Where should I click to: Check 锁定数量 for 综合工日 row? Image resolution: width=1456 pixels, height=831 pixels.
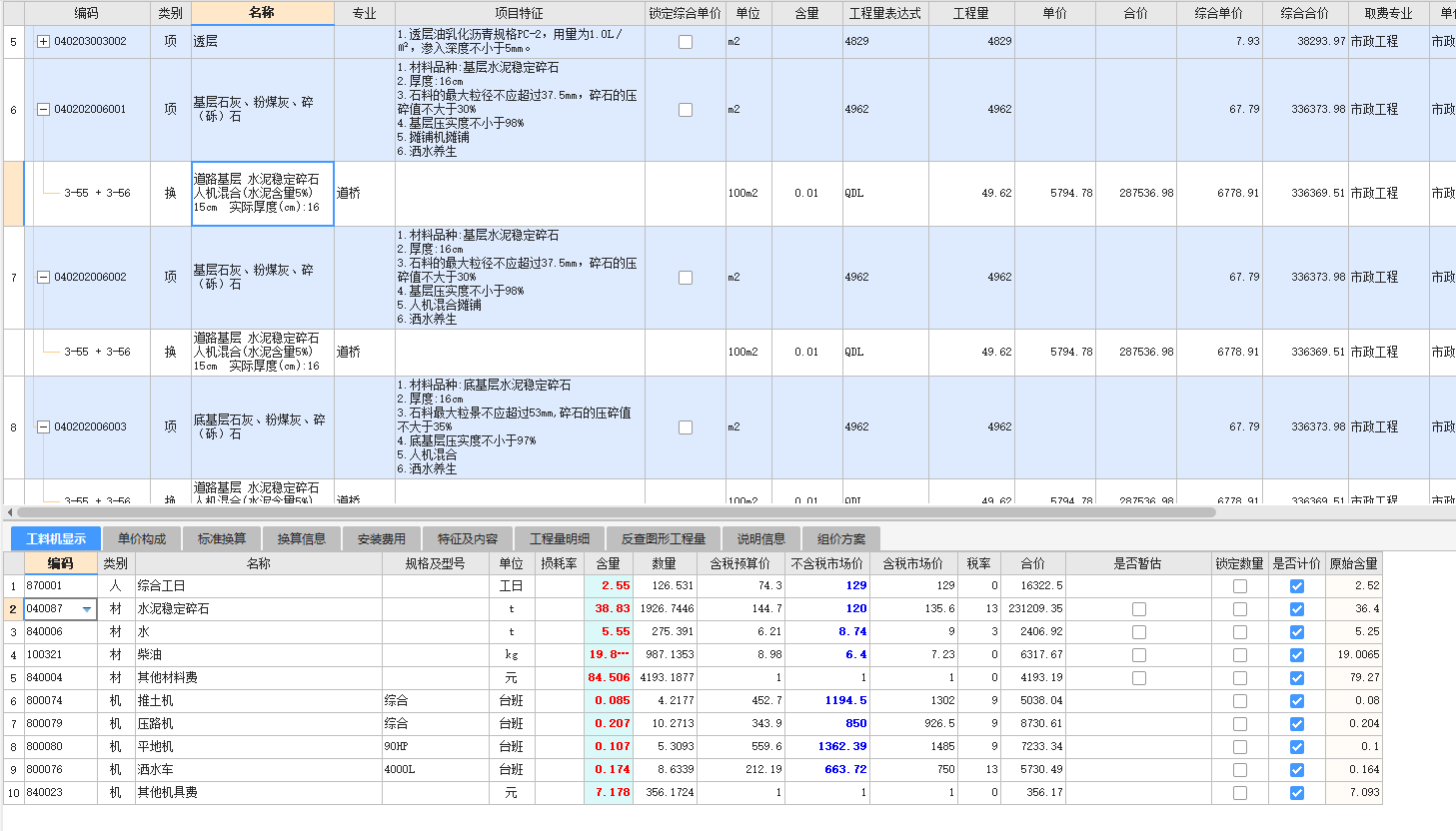pyautogui.click(x=1240, y=586)
